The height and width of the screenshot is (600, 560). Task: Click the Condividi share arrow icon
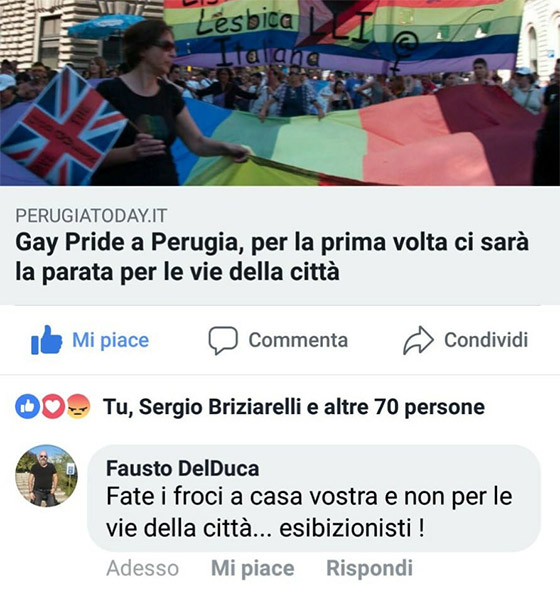[418, 340]
